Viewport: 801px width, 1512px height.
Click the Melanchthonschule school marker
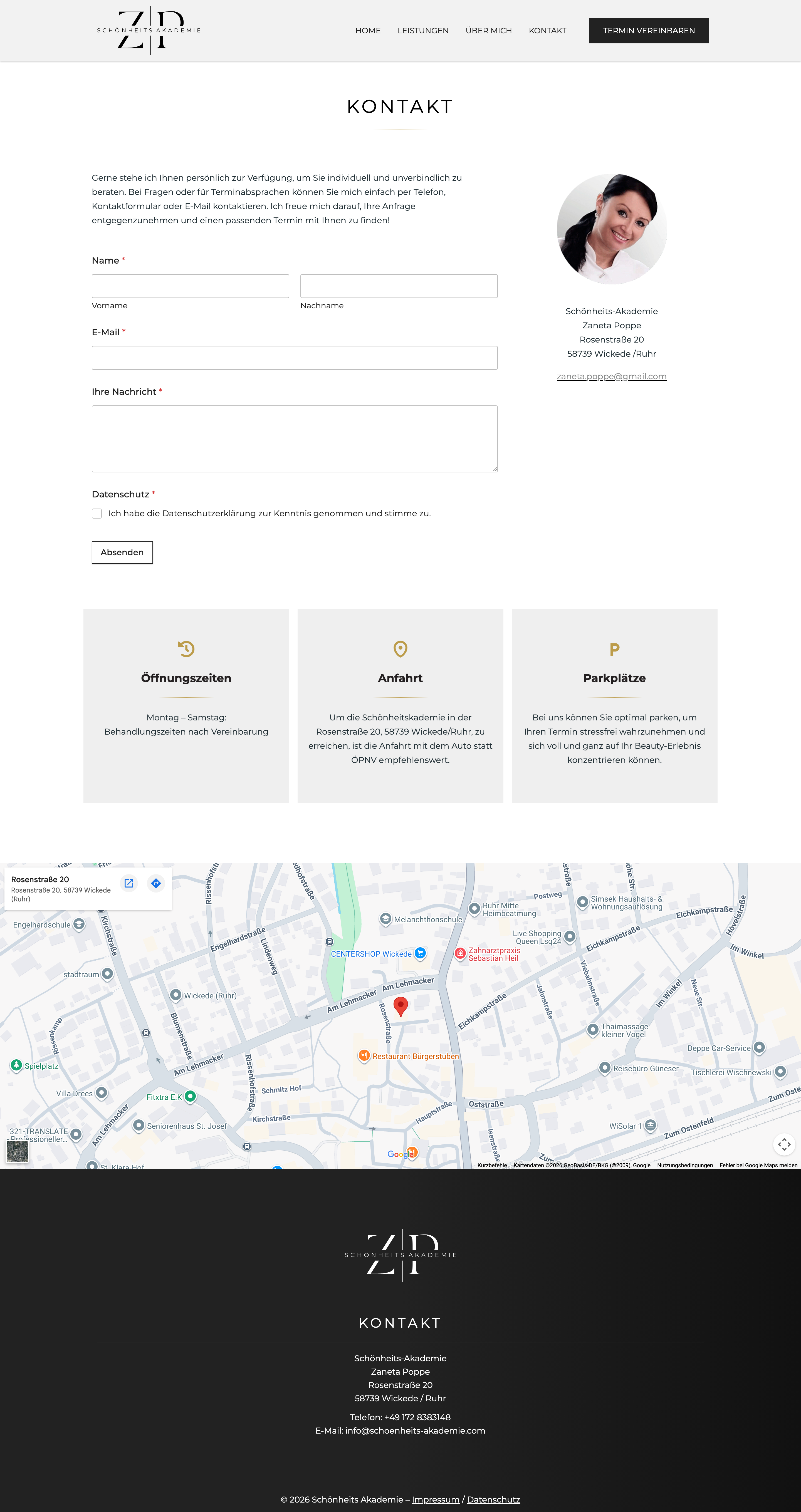pyautogui.click(x=386, y=919)
